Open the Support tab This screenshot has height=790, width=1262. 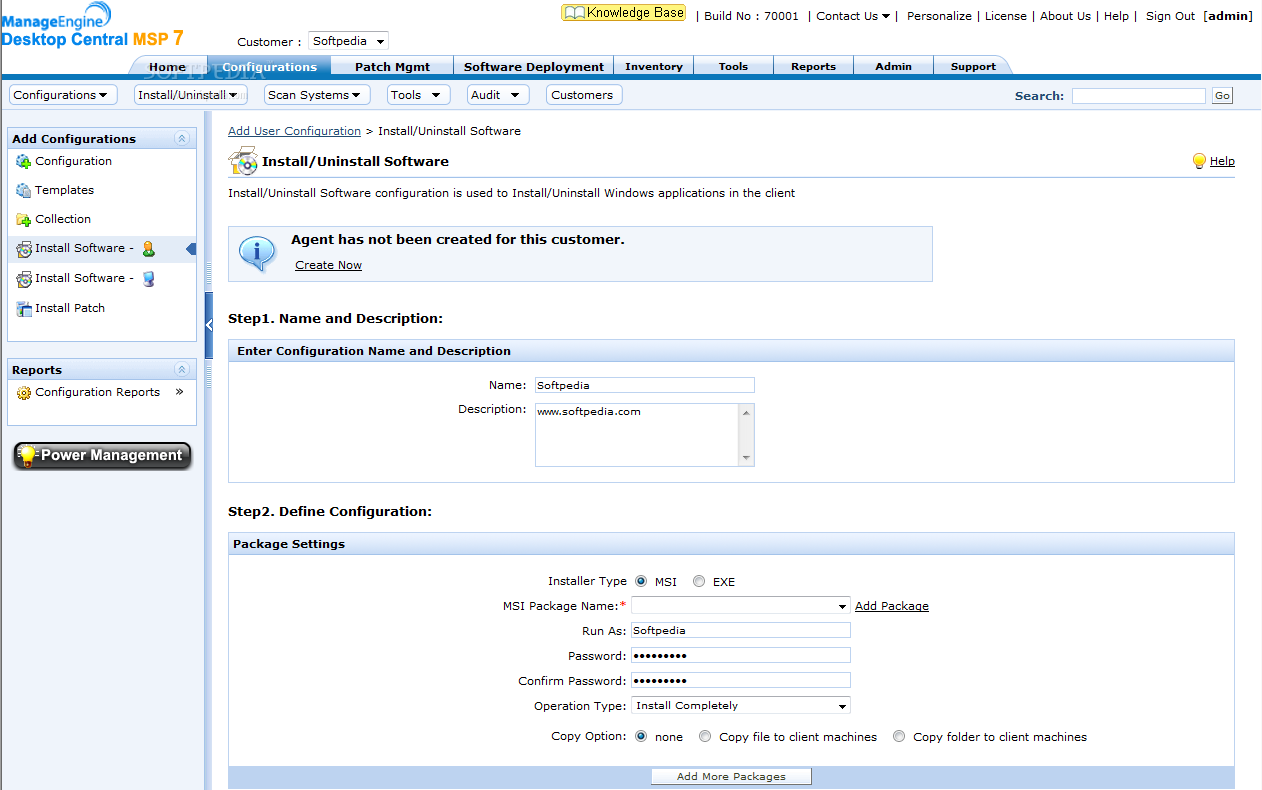click(x=973, y=67)
